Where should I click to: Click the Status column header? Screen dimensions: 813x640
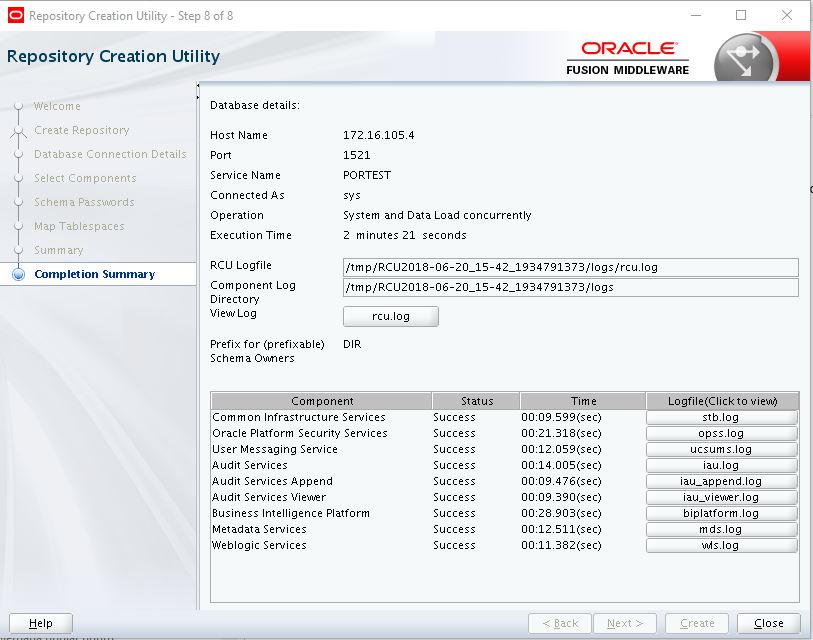click(x=476, y=401)
